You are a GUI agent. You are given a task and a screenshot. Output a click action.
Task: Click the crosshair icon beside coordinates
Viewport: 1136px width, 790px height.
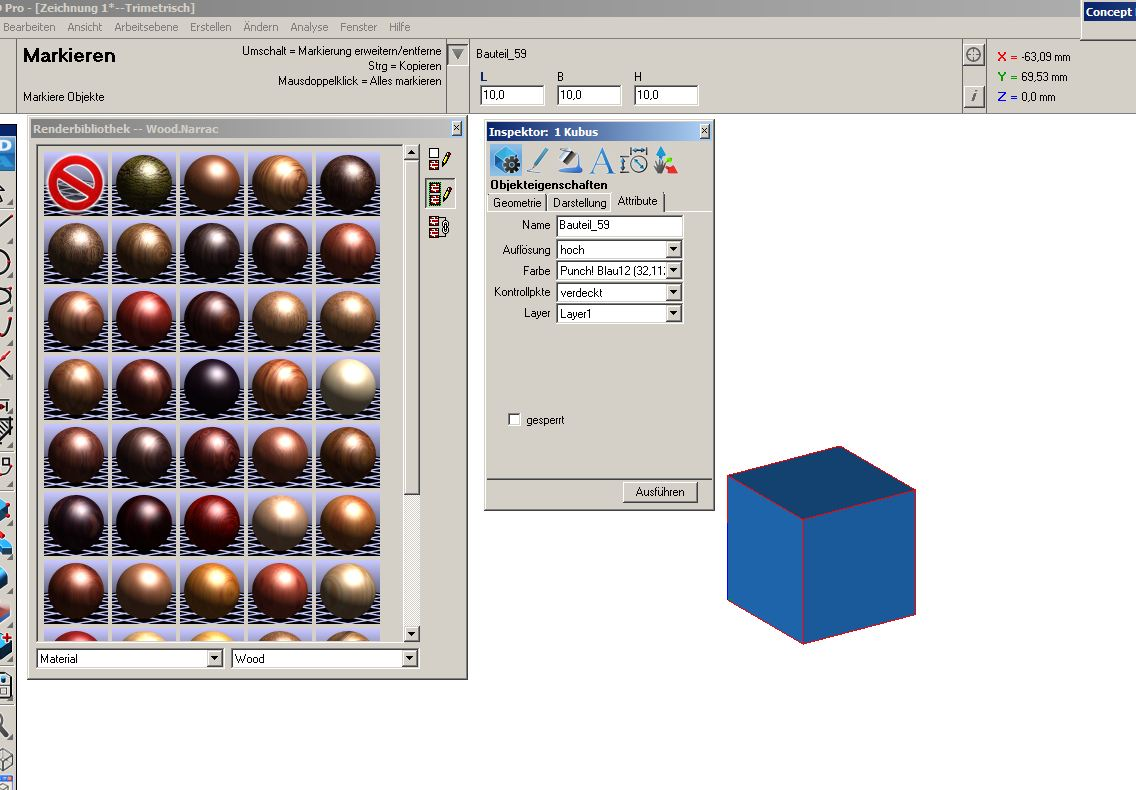[x=974, y=55]
